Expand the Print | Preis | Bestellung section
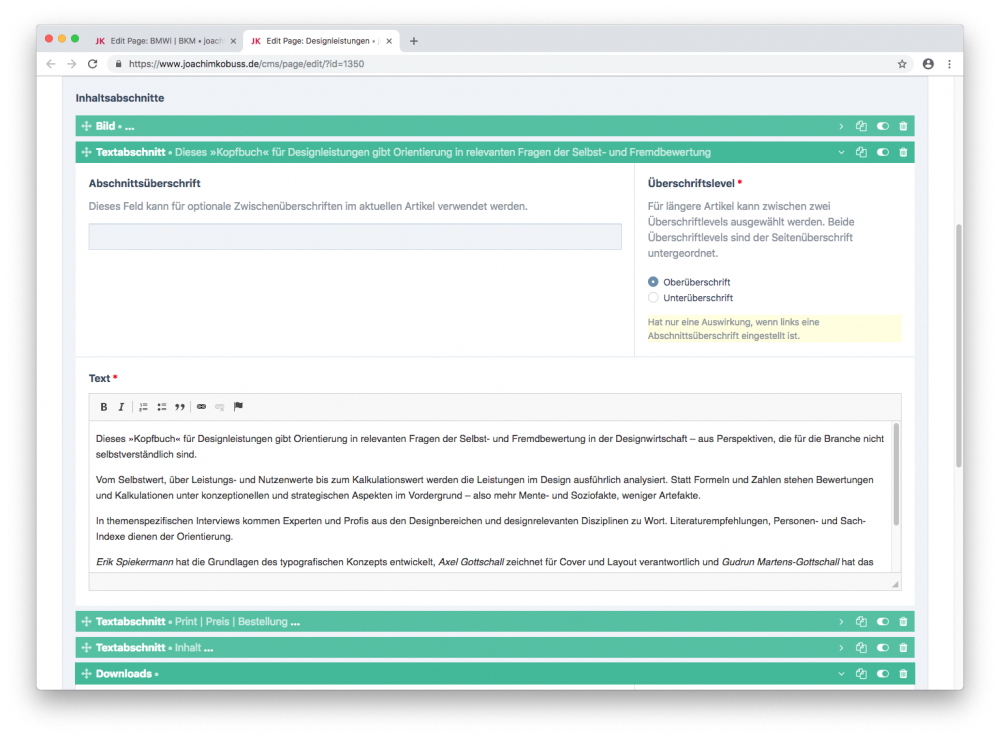This screenshot has height=738, width=1000. click(841, 622)
